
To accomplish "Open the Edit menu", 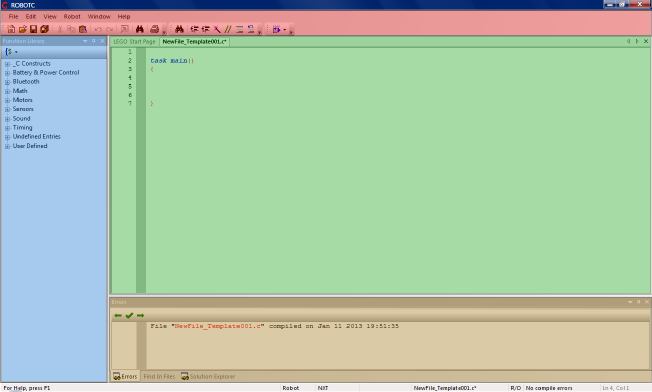I will point(31,17).
